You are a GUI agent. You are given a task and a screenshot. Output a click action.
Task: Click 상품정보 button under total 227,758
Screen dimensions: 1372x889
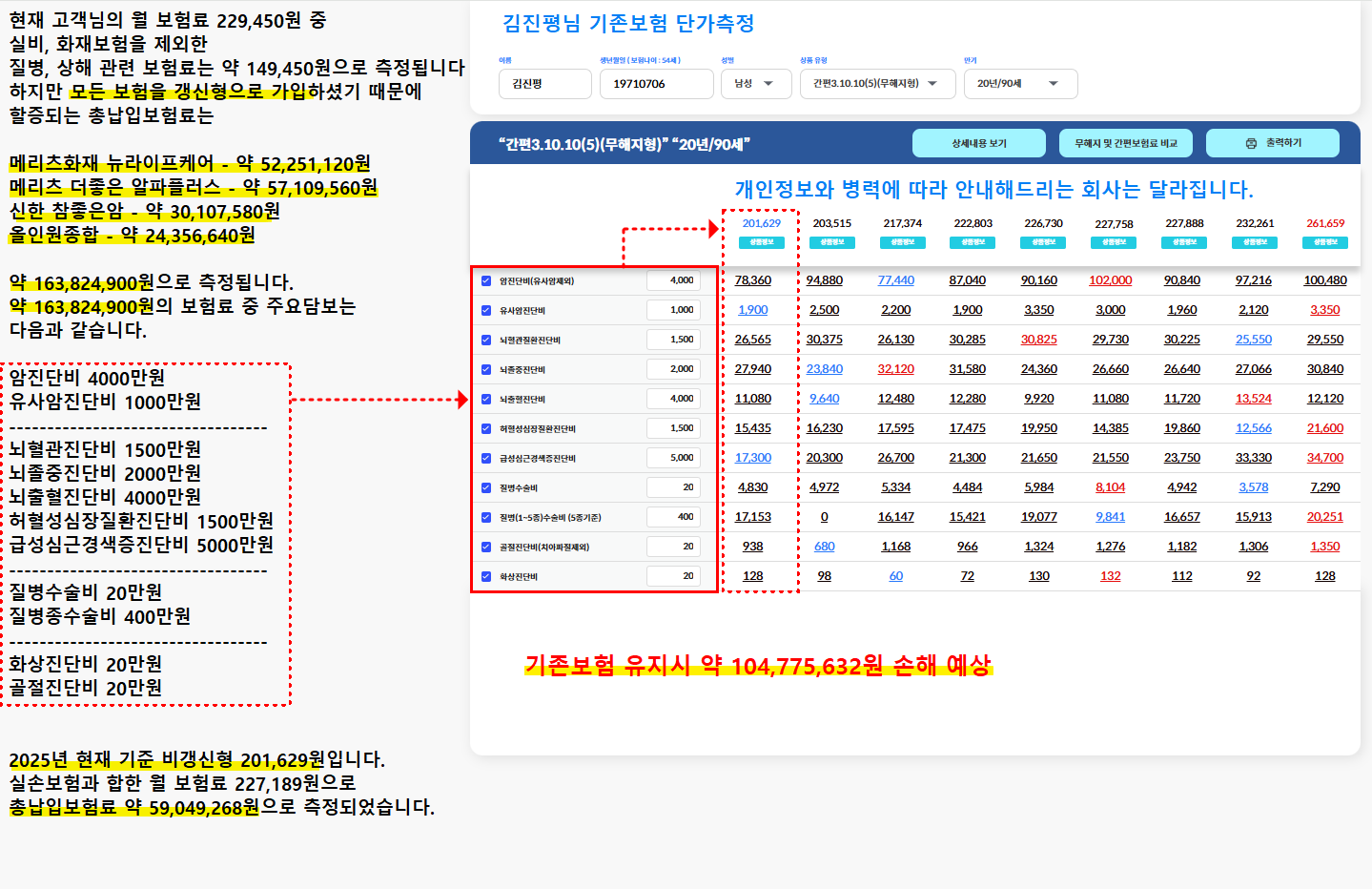pyautogui.click(x=1114, y=242)
